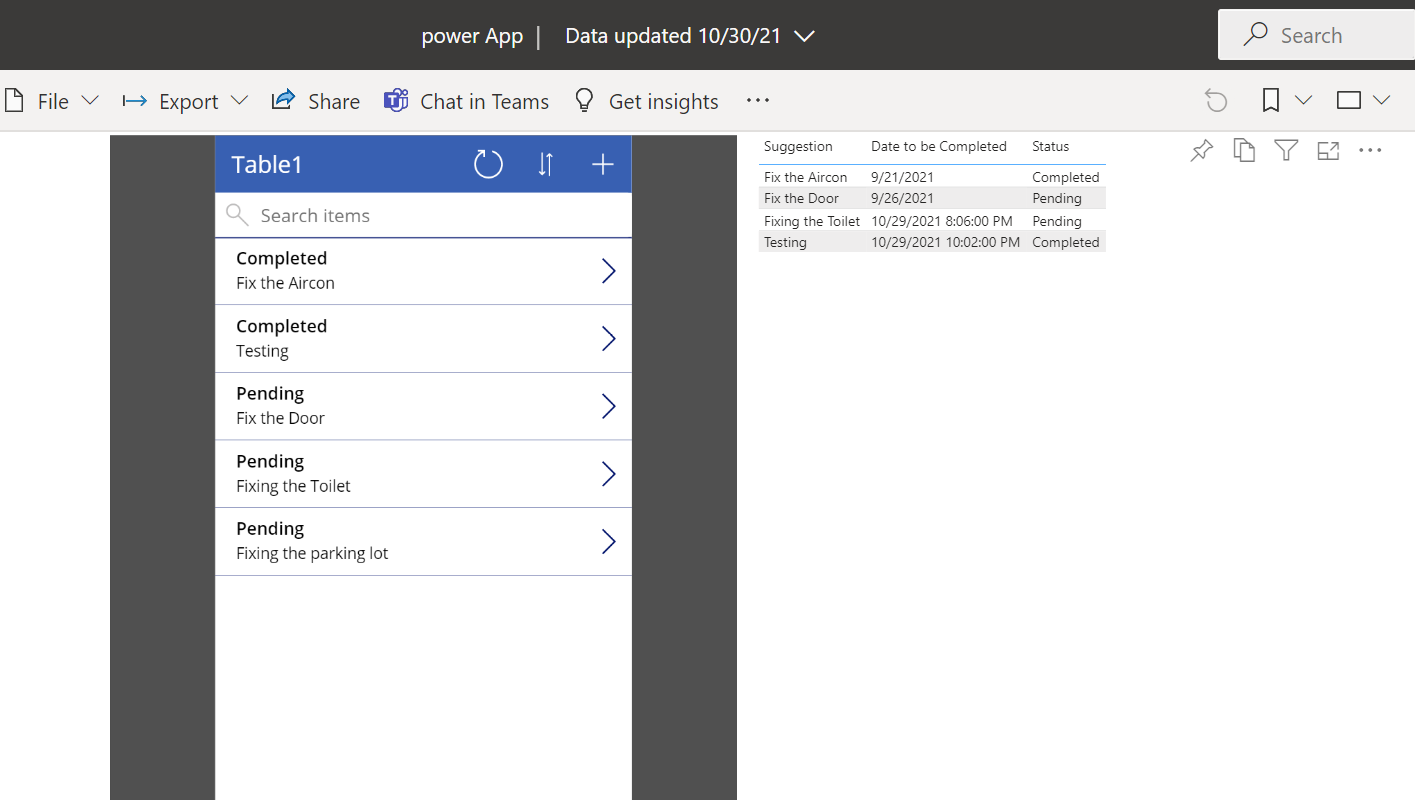Click the power App report title
1415x800 pixels.
472,36
